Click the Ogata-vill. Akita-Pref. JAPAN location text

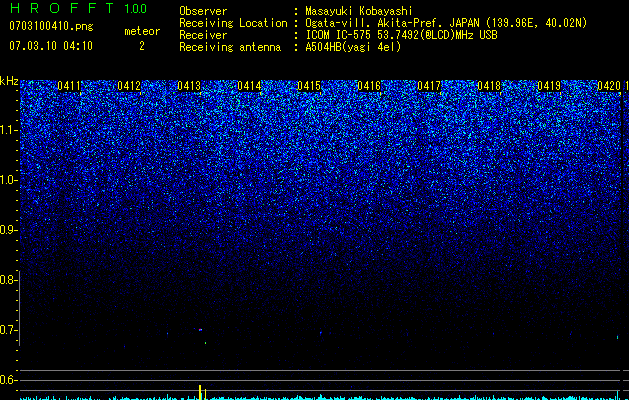(446, 23)
